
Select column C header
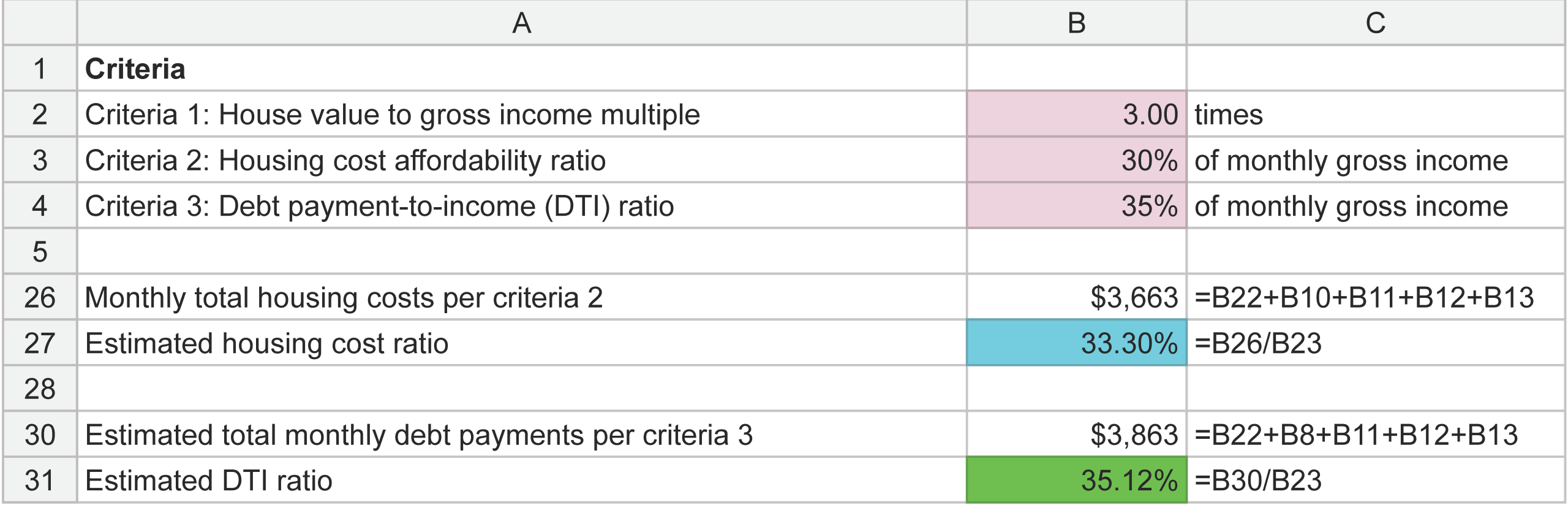tap(1375, 23)
